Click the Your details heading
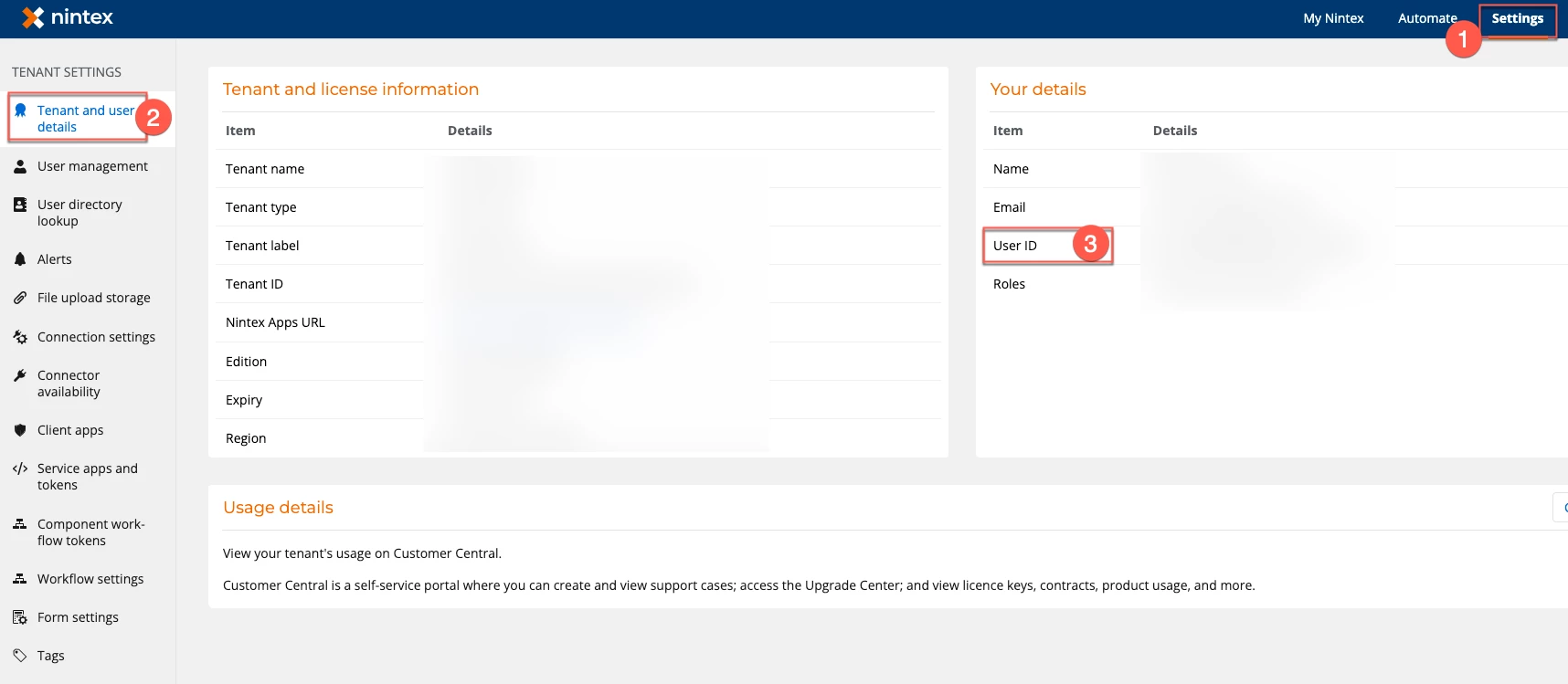Image resolution: width=1568 pixels, height=684 pixels. coord(1038,89)
